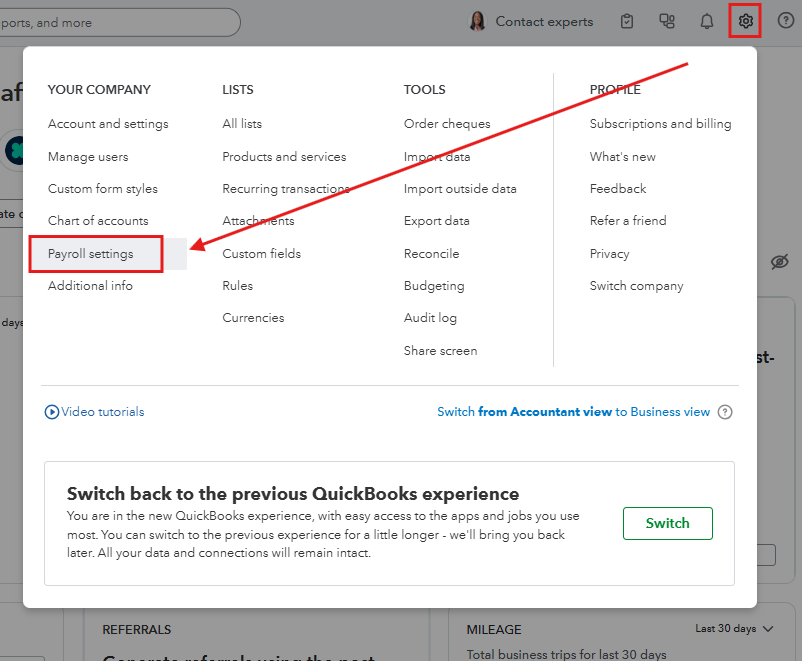Select Manage users
Viewport: 802px width, 661px height.
click(x=88, y=157)
